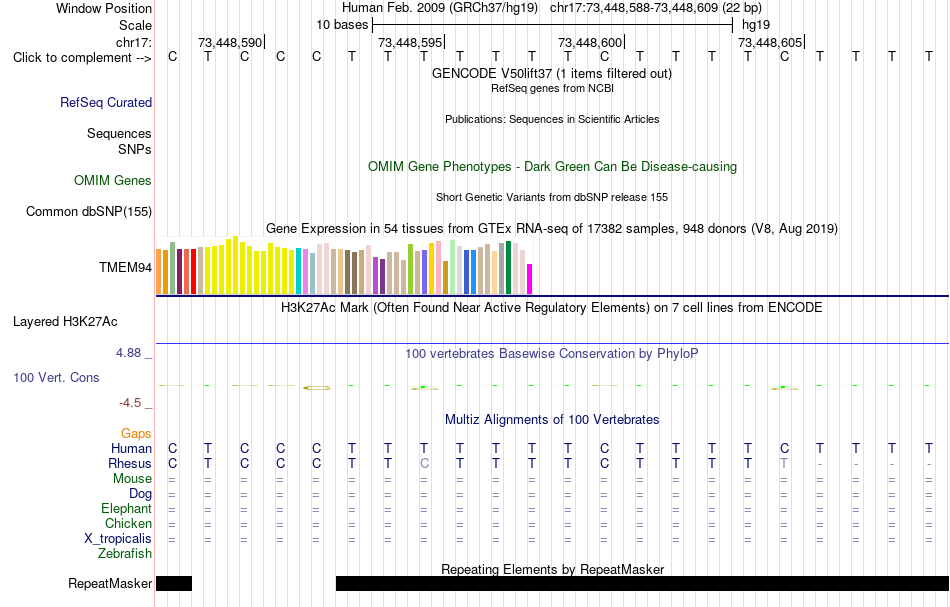Click the Sequences track label
Screen dimensions: 950x607
click(119, 133)
